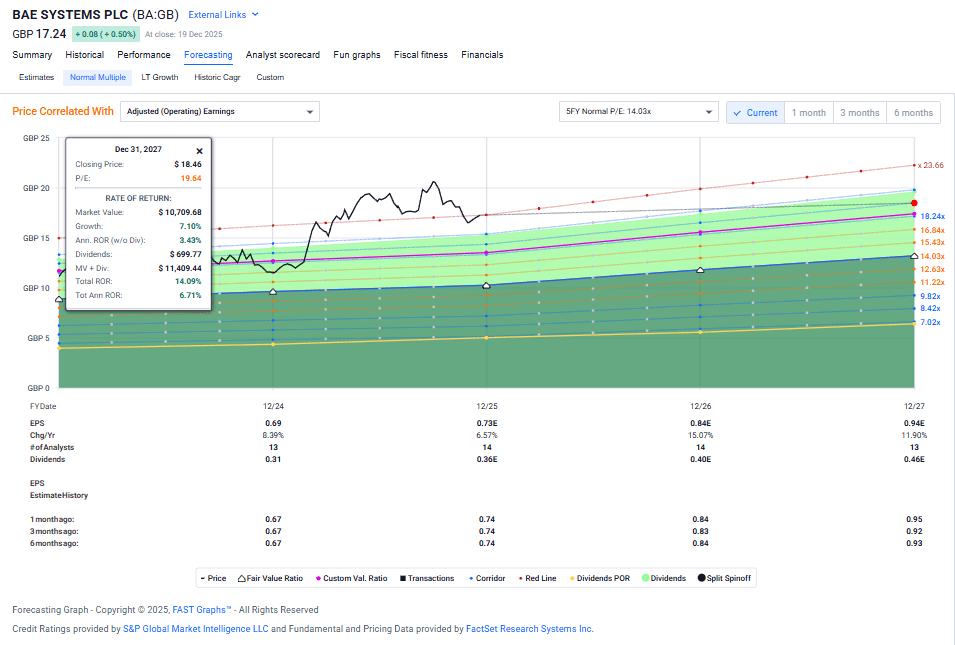Screen dimensions: 955x645
Task: Switch estimate view to 6 months
Action: pos(913,113)
